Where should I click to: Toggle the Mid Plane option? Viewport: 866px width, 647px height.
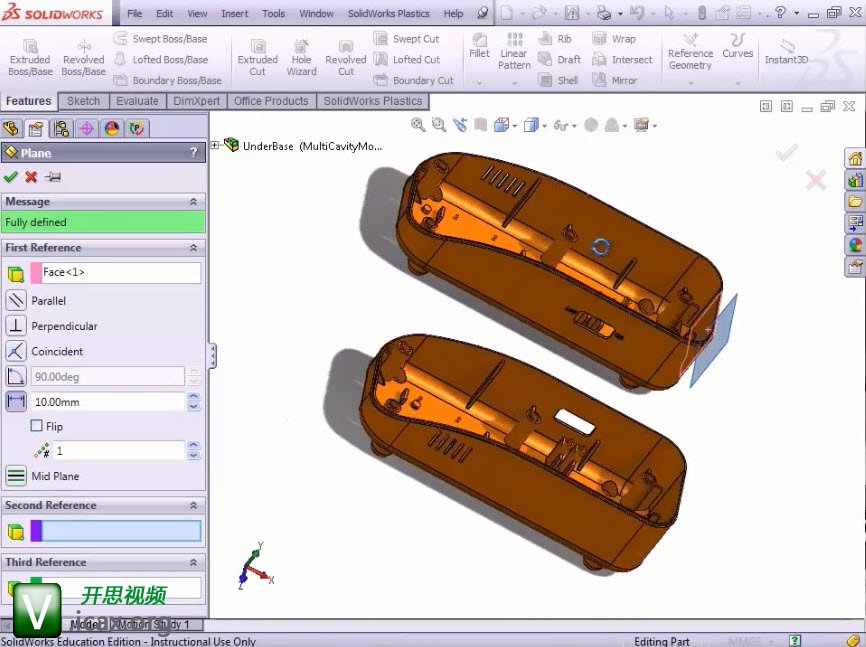pos(16,476)
